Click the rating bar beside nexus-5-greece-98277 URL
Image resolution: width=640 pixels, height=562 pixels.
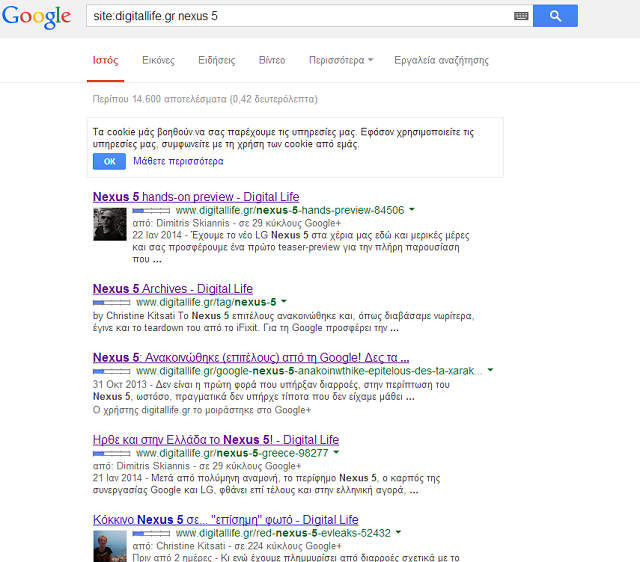(111, 453)
